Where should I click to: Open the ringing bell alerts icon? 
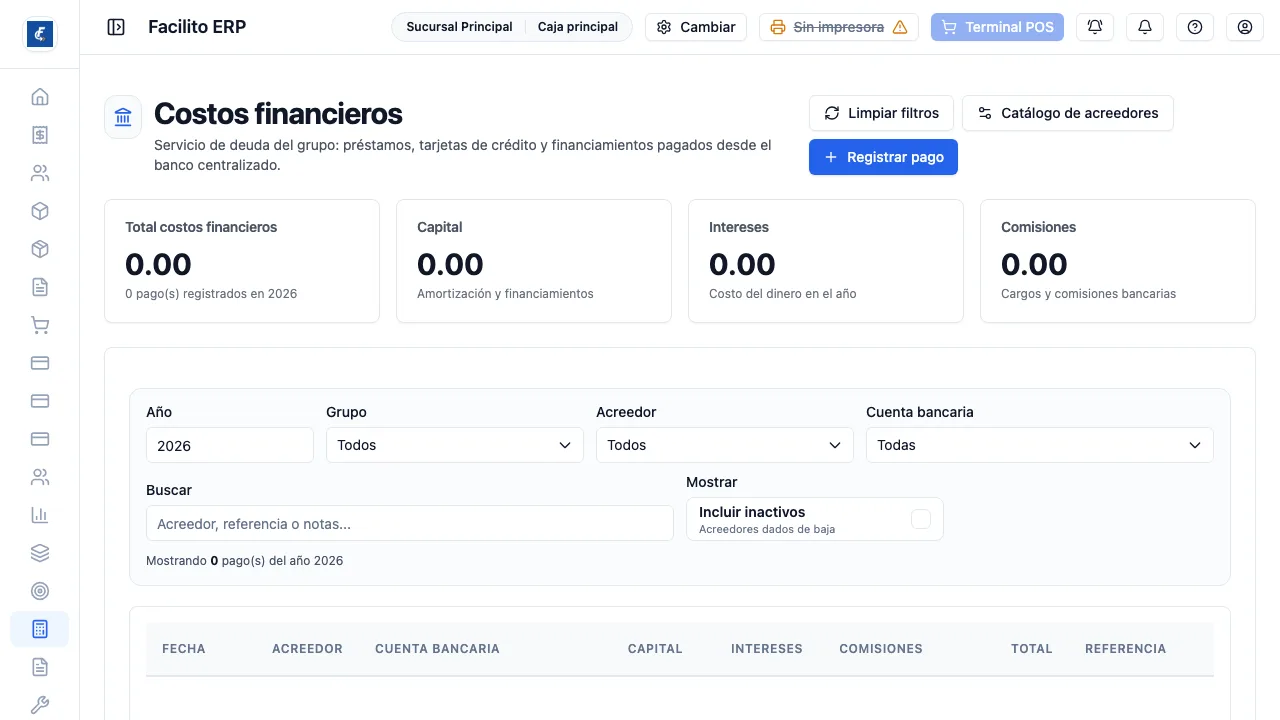[x=1095, y=27]
